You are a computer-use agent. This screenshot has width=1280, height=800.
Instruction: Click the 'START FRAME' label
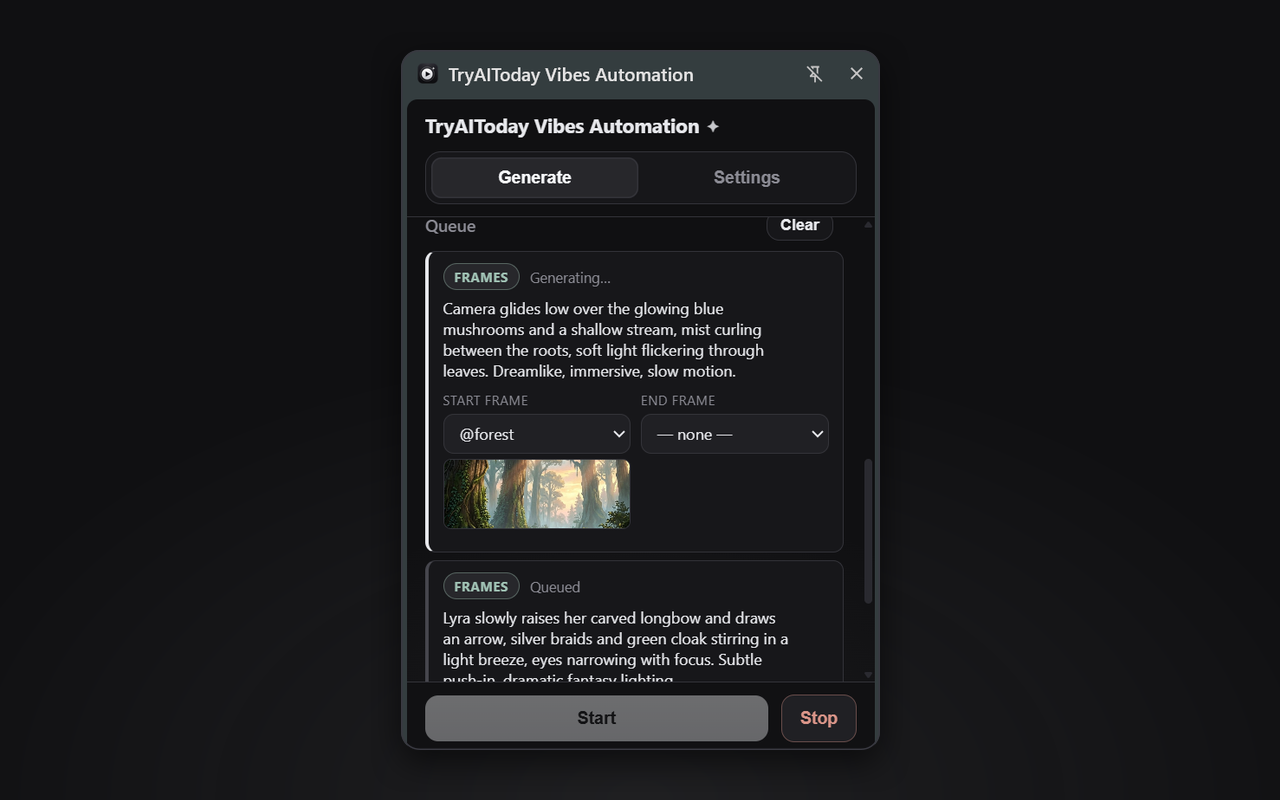point(485,400)
